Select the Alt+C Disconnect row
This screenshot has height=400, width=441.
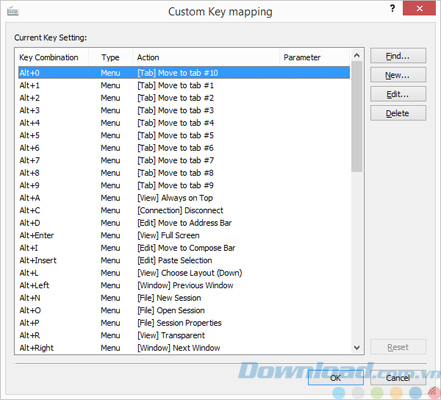pos(184,210)
